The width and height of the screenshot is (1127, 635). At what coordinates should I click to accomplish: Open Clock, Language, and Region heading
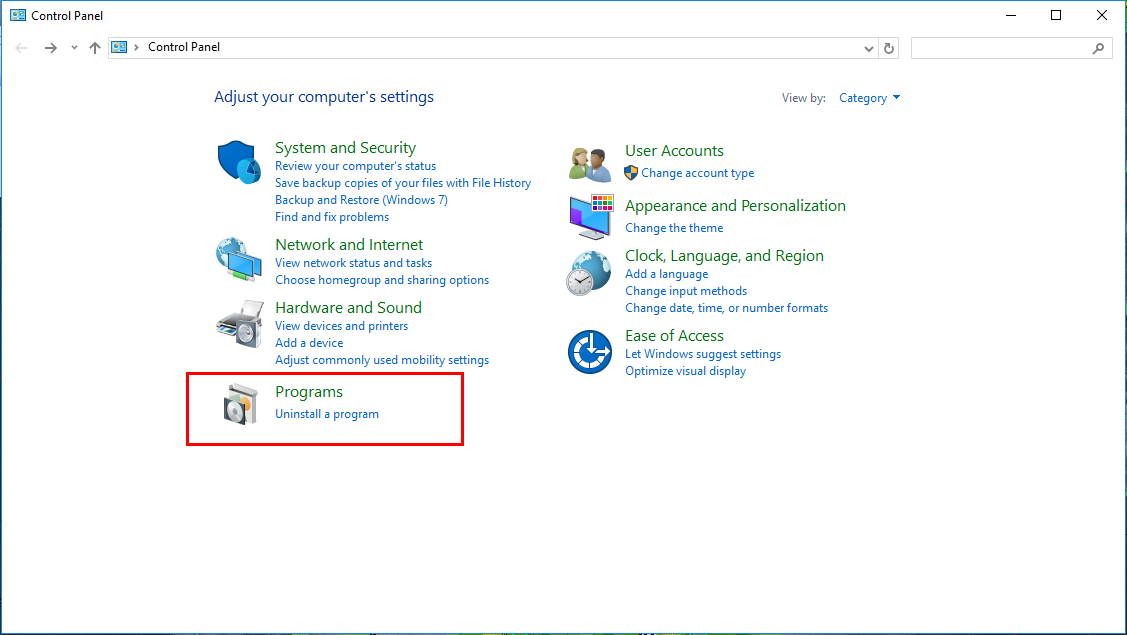[724, 256]
